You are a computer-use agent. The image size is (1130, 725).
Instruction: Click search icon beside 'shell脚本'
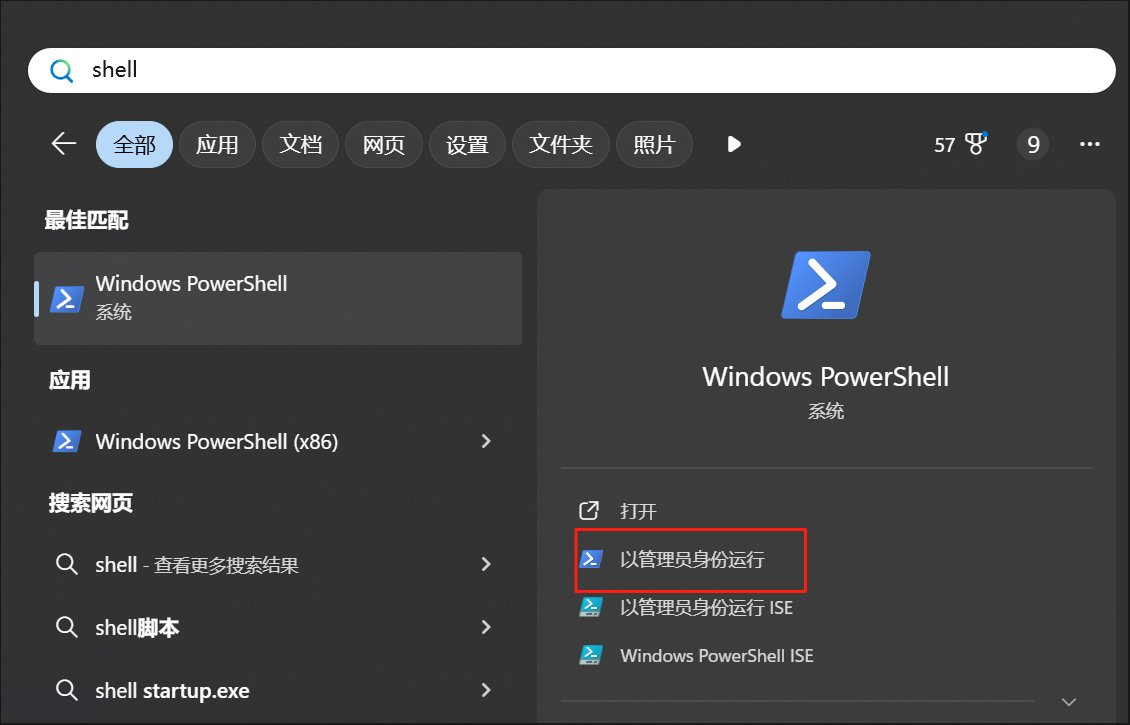click(66, 628)
